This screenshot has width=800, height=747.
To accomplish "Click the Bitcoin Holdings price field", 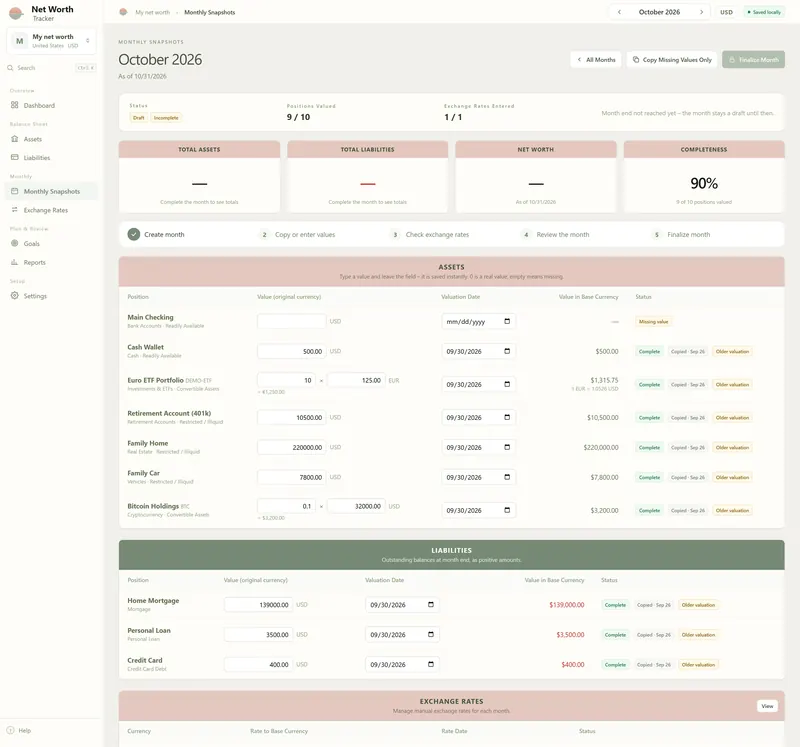I will click(356, 506).
